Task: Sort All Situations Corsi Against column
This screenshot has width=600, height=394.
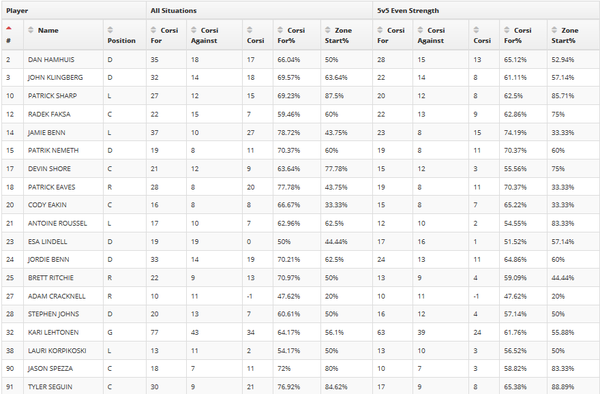Action: (x=194, y=30)
